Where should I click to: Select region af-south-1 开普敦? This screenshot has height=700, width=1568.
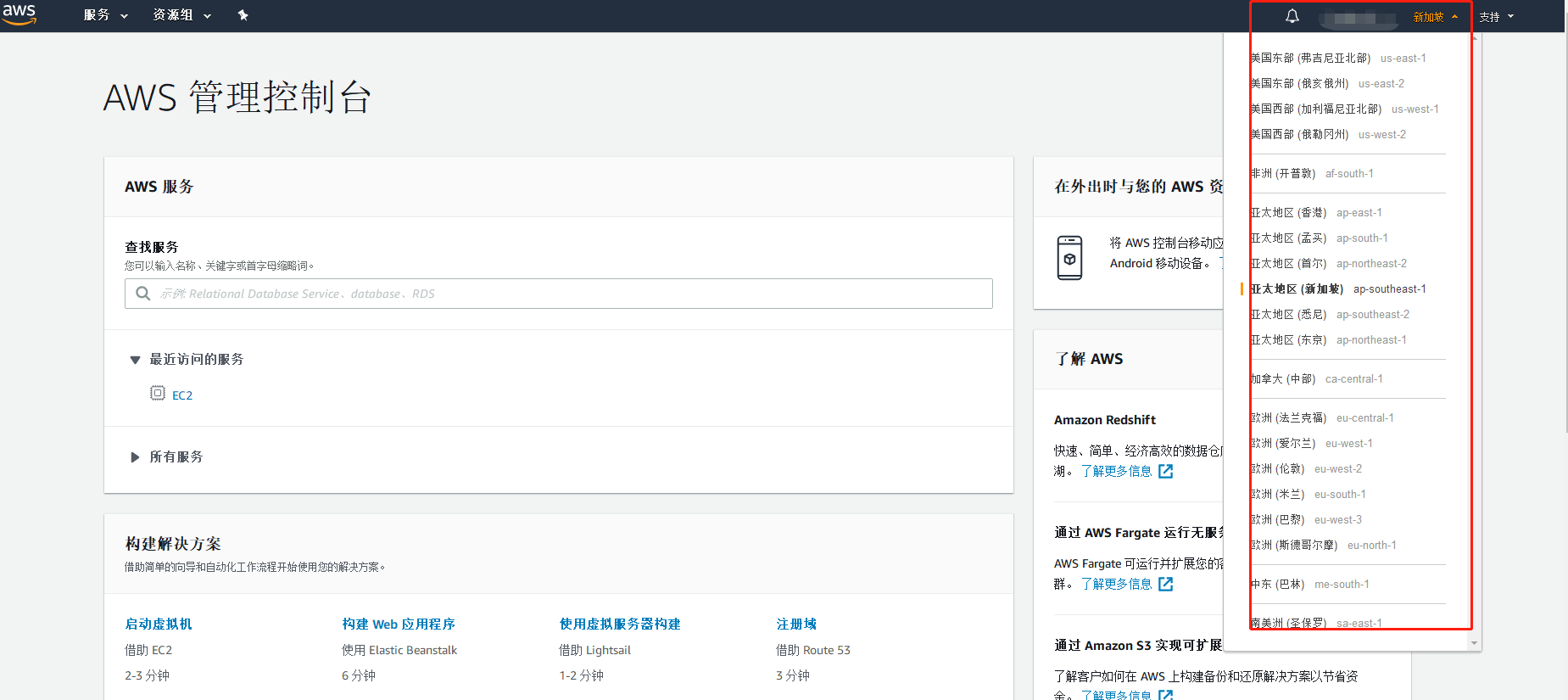coord(1312,174)
